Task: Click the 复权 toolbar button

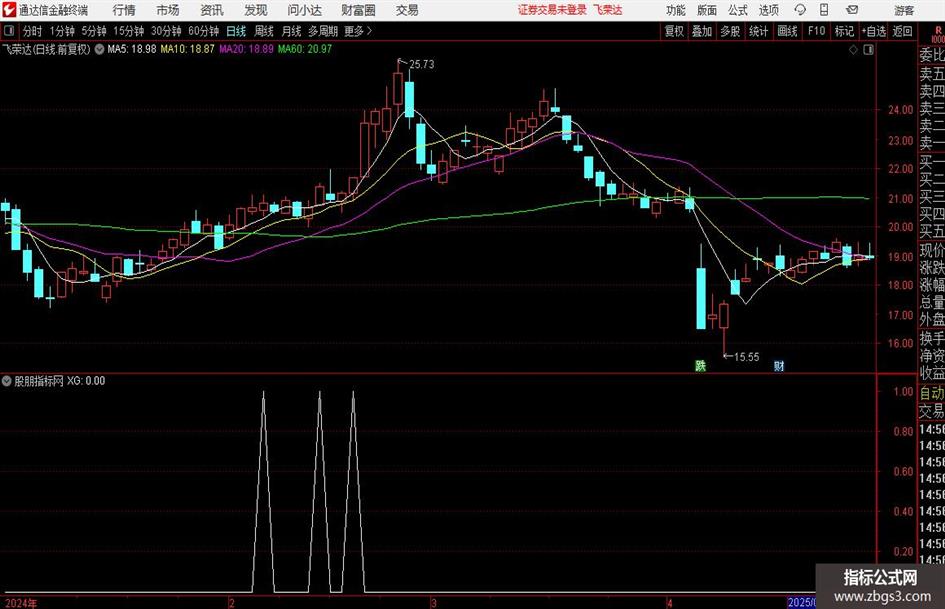Action: click(x=674, y=31)
